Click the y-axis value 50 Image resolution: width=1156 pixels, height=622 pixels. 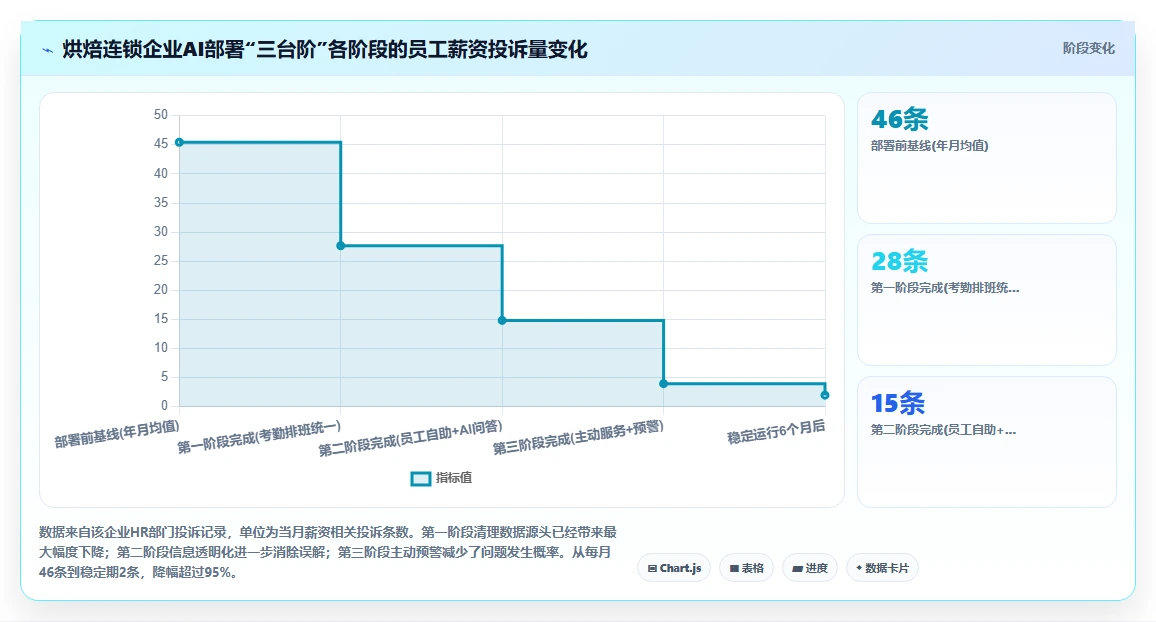coord(161,115)
